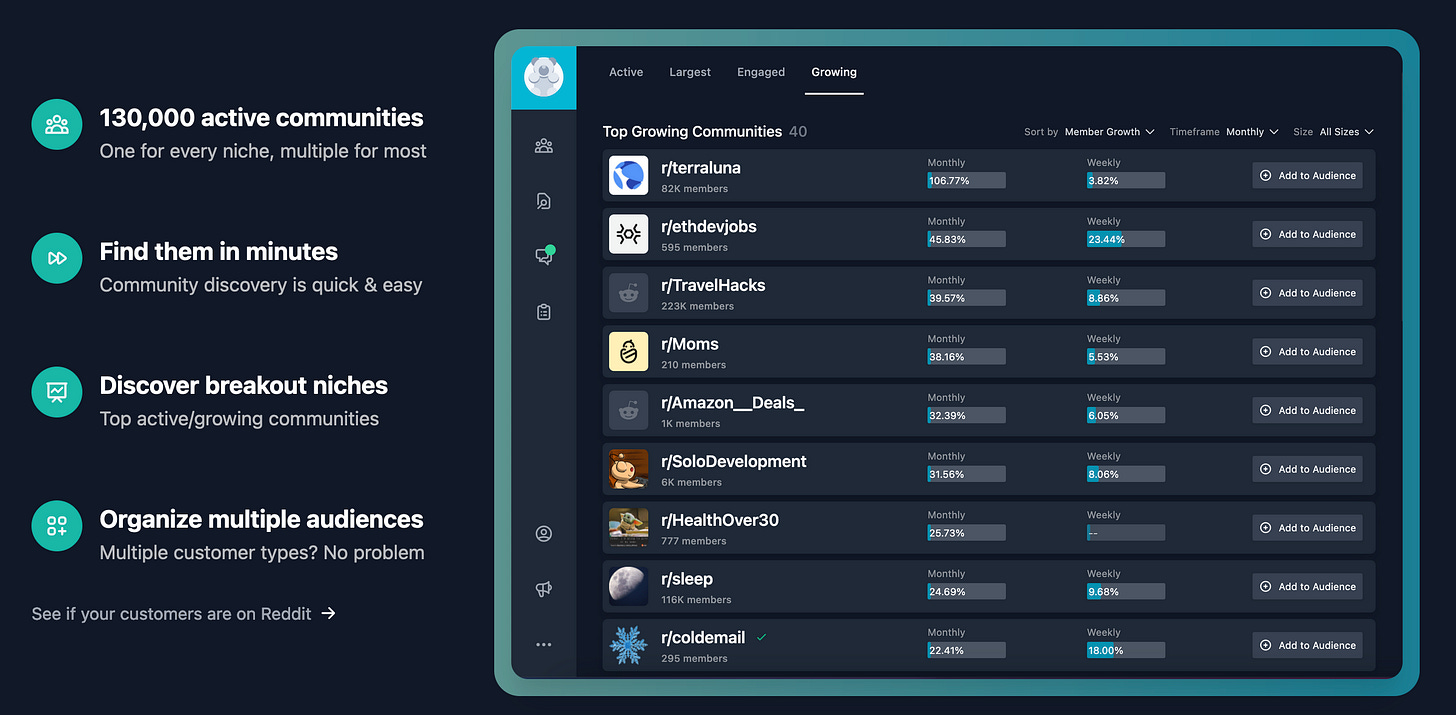Open the r/Amazon__Deals_ community name
The height and width of the screenshot is (715, 1456).
(733, 403)
